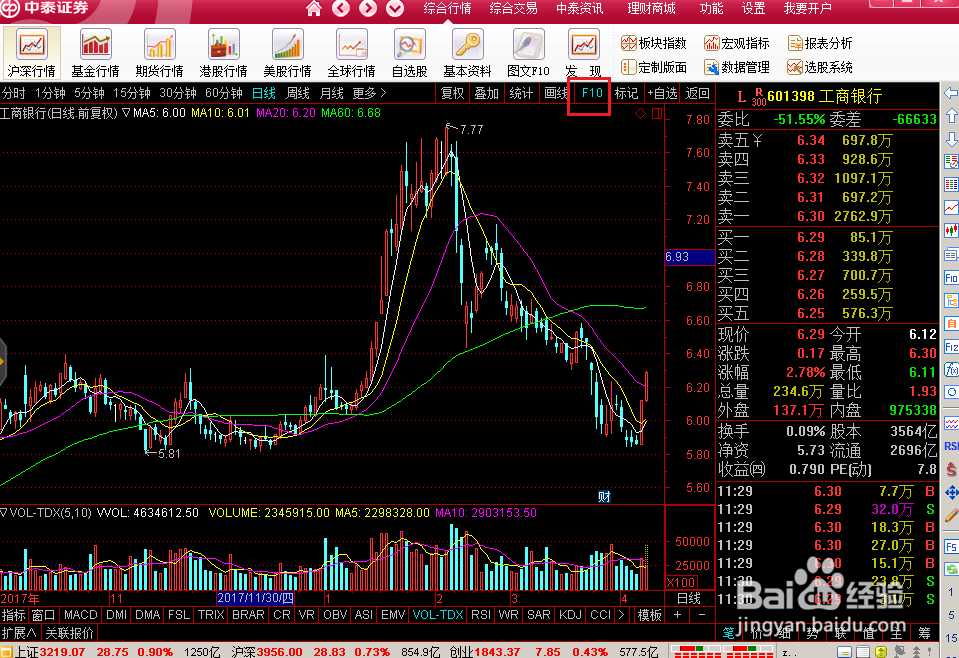Click sidebar F5 icon
Viewport: 959px width, 658px height.
coord(951,546)
